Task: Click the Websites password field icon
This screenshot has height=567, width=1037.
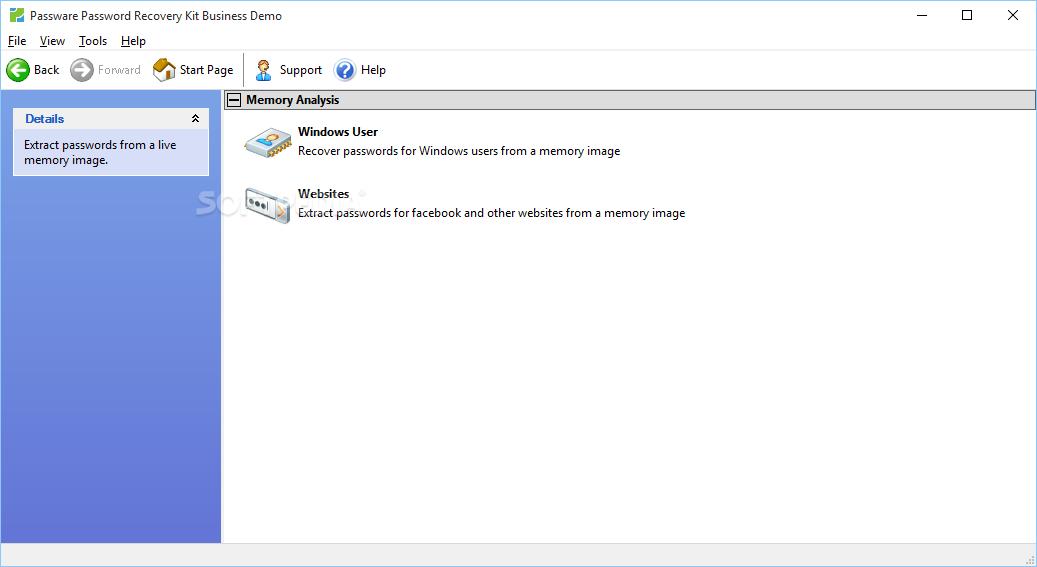Action: (x=267, y=205)
